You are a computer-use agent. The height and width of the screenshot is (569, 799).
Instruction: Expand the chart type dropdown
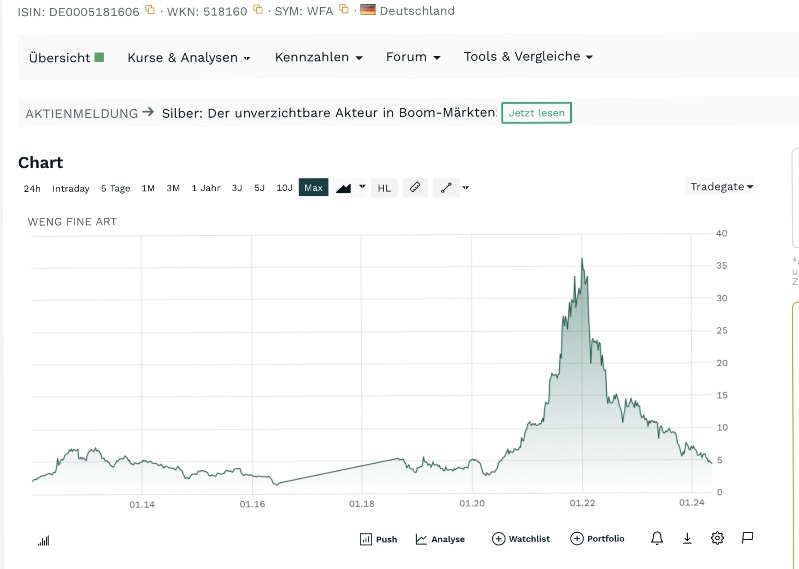(362, 186)
